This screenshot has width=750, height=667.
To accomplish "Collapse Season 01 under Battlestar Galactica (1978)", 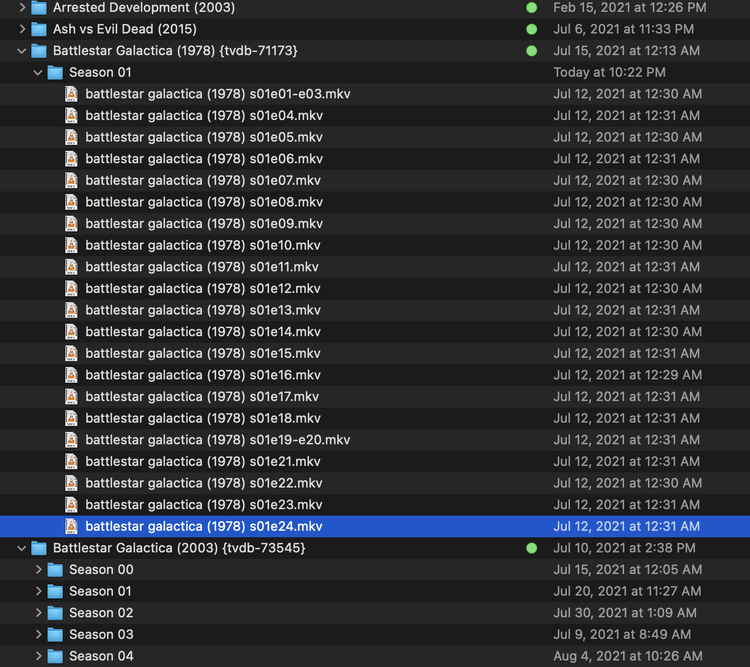I will (38, 72).
